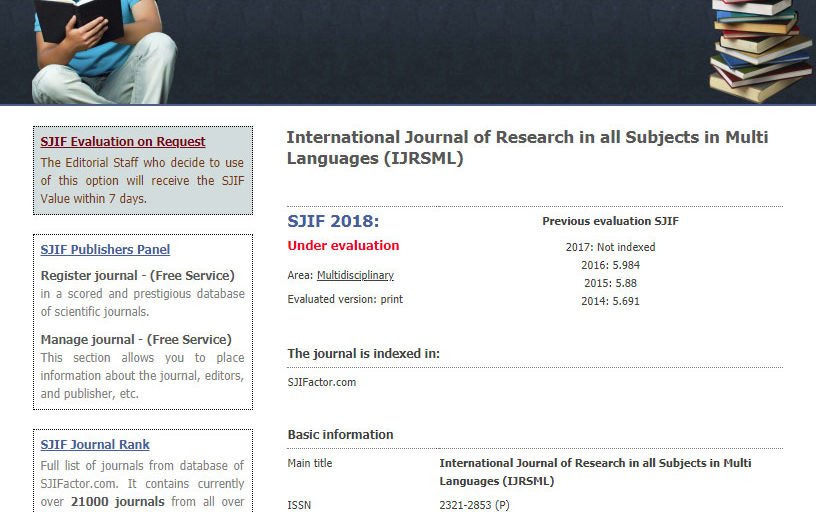The width and height of the screenshot is (816, 512).
Task: Click the Multidisciplinary area link
Action: coord(355,275)
